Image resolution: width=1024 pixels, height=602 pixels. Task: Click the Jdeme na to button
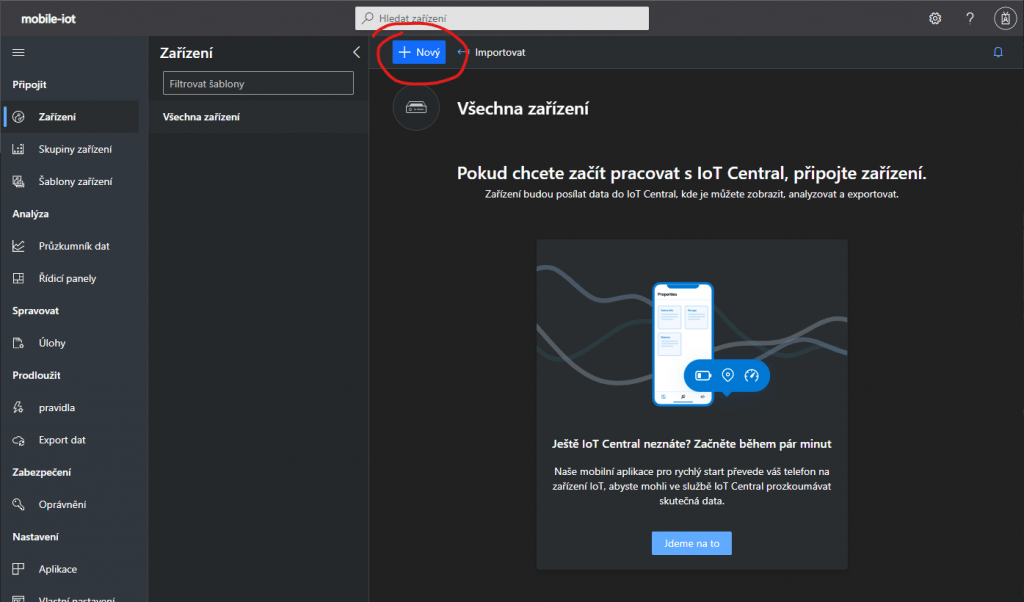pos(691,543)
